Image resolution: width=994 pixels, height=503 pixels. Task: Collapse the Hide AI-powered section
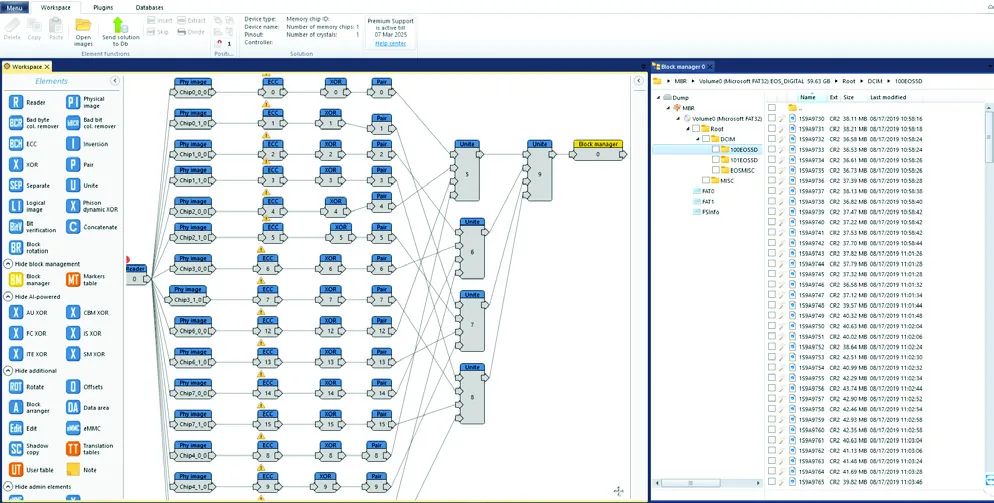(8, 297)
